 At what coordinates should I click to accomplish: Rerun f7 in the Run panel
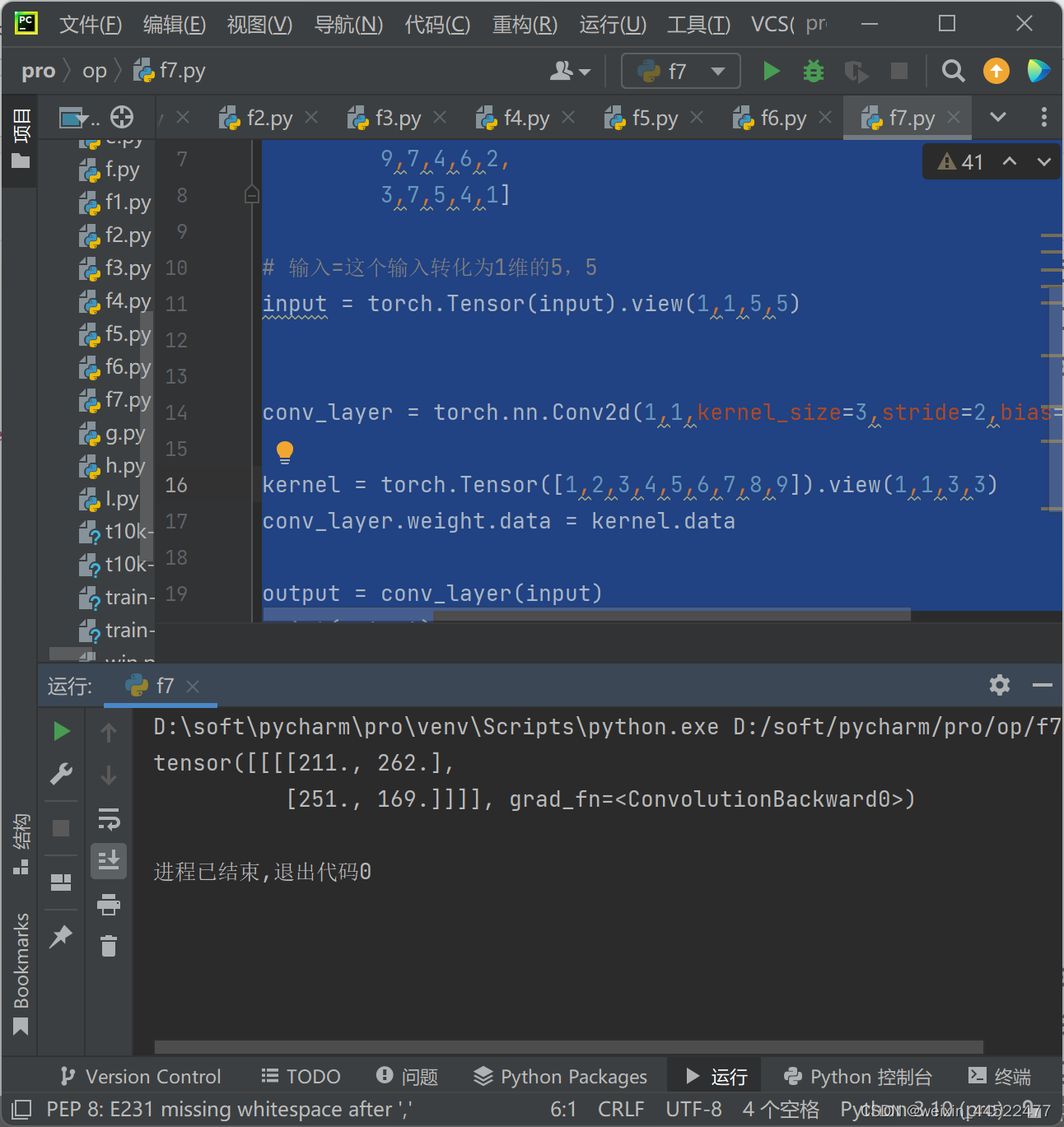[x=62, y=731]
